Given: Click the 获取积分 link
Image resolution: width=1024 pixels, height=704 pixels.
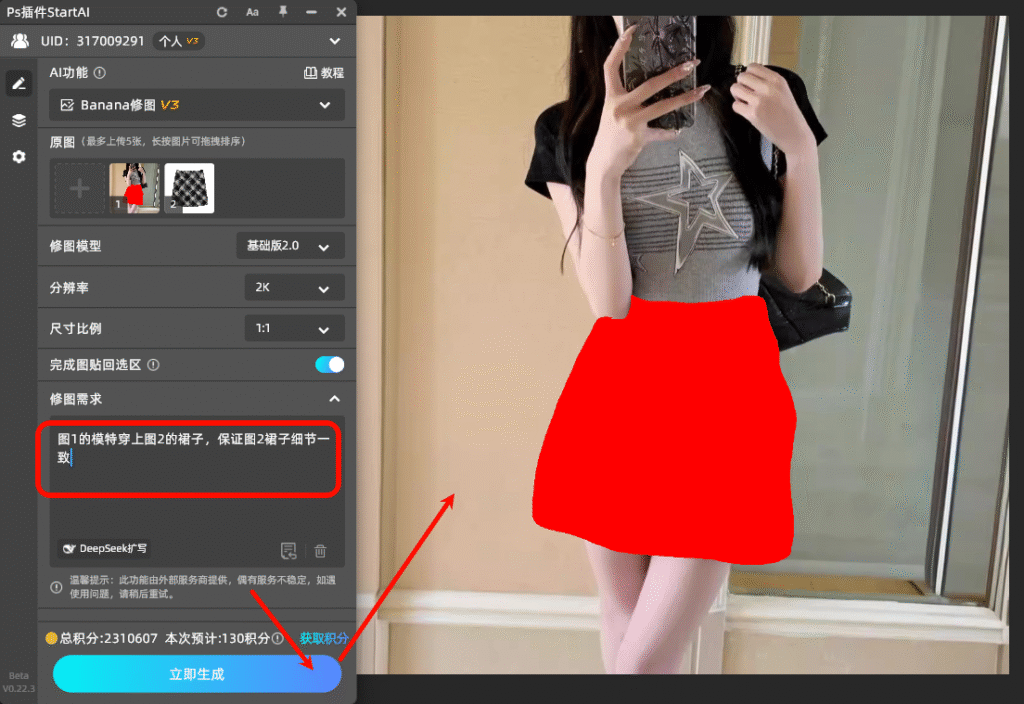Looking at the screenshot, I should [x=324, y=638].
